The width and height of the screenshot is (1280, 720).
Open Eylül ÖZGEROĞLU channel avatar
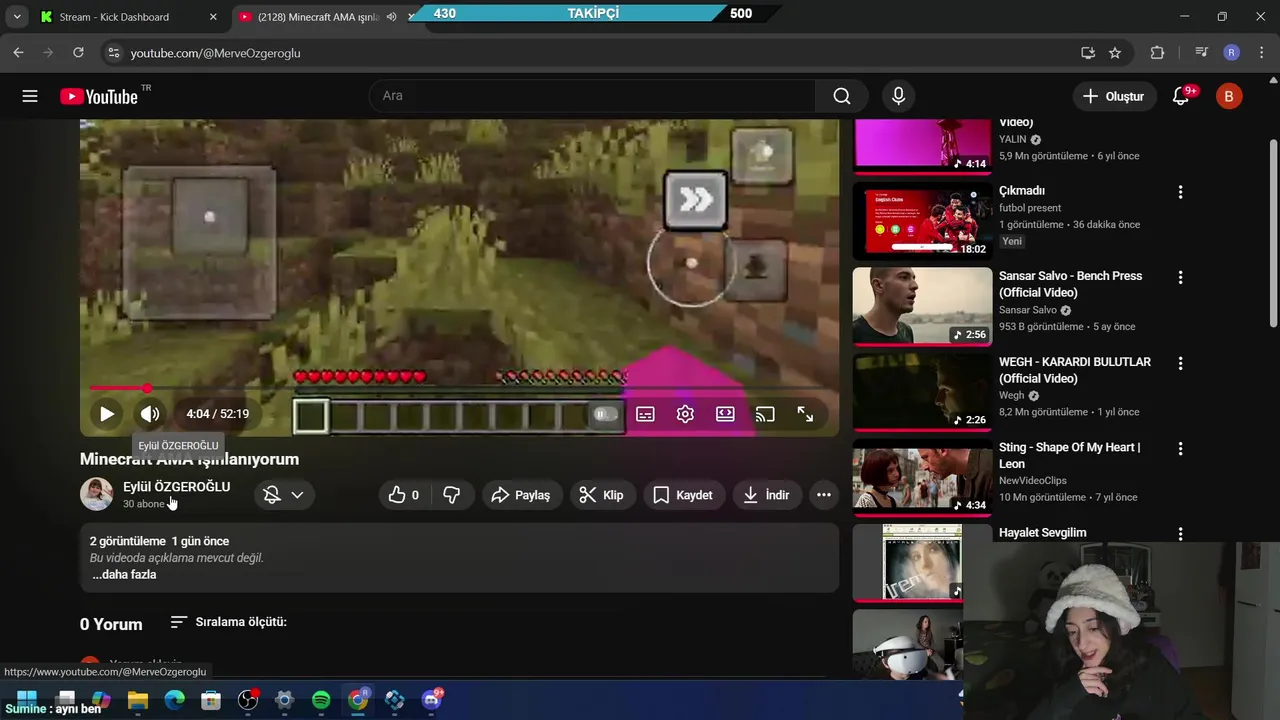96,494
